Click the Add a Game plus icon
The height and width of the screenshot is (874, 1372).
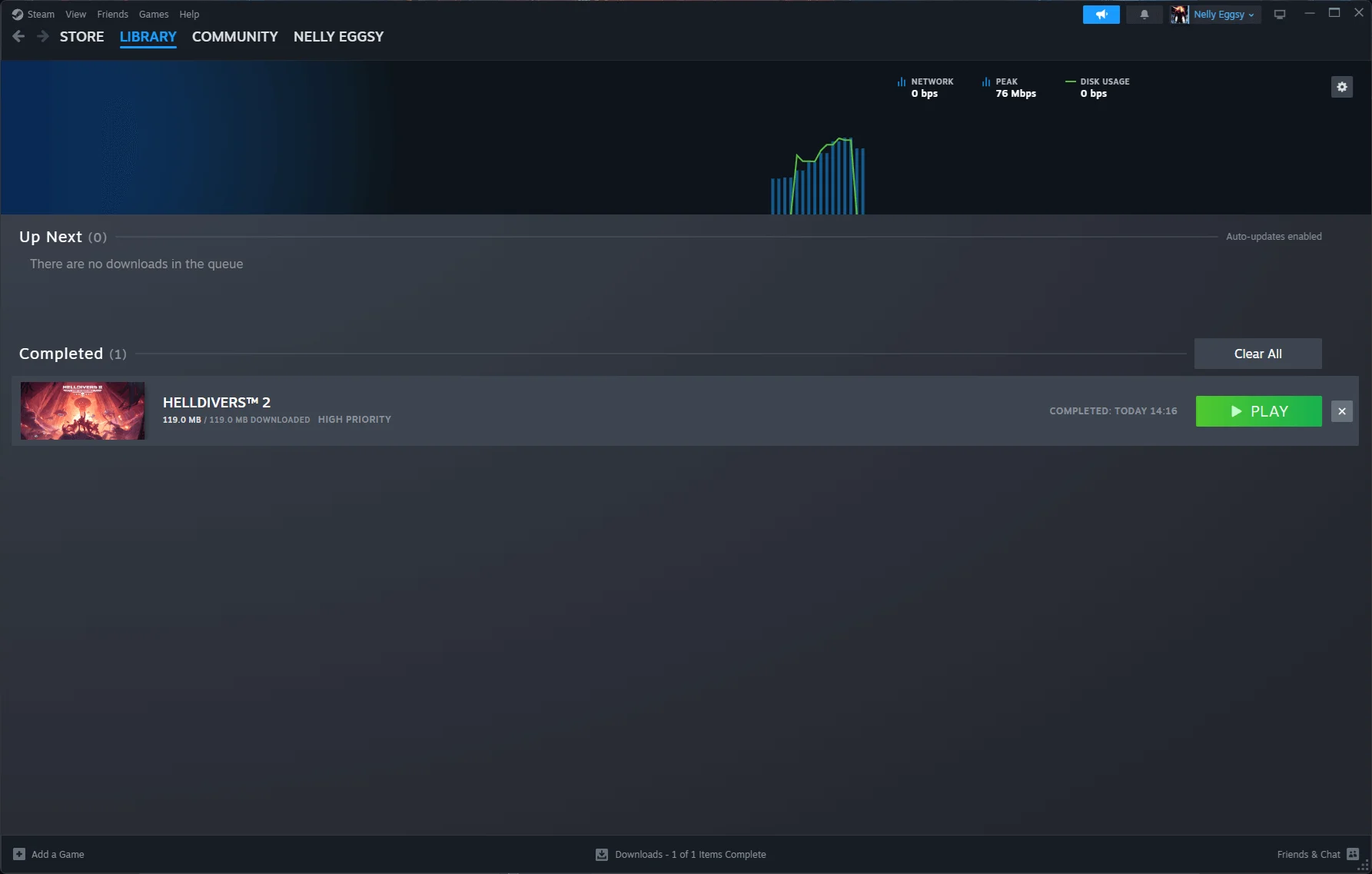(19, 854)
